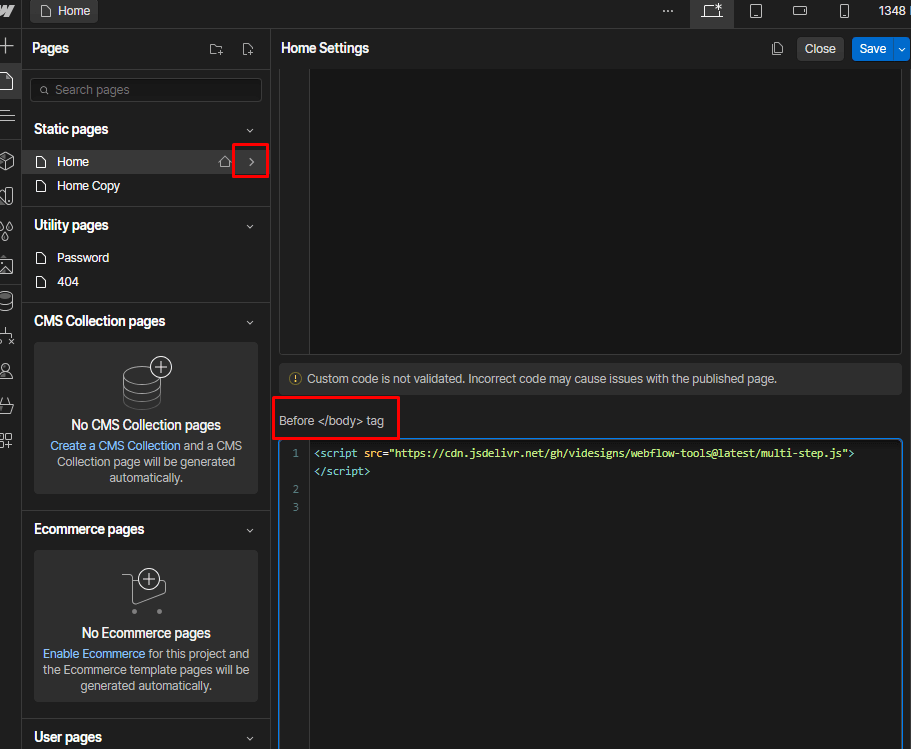
Task: Open the Save dropdown arrow
Action: click(902, 49)
